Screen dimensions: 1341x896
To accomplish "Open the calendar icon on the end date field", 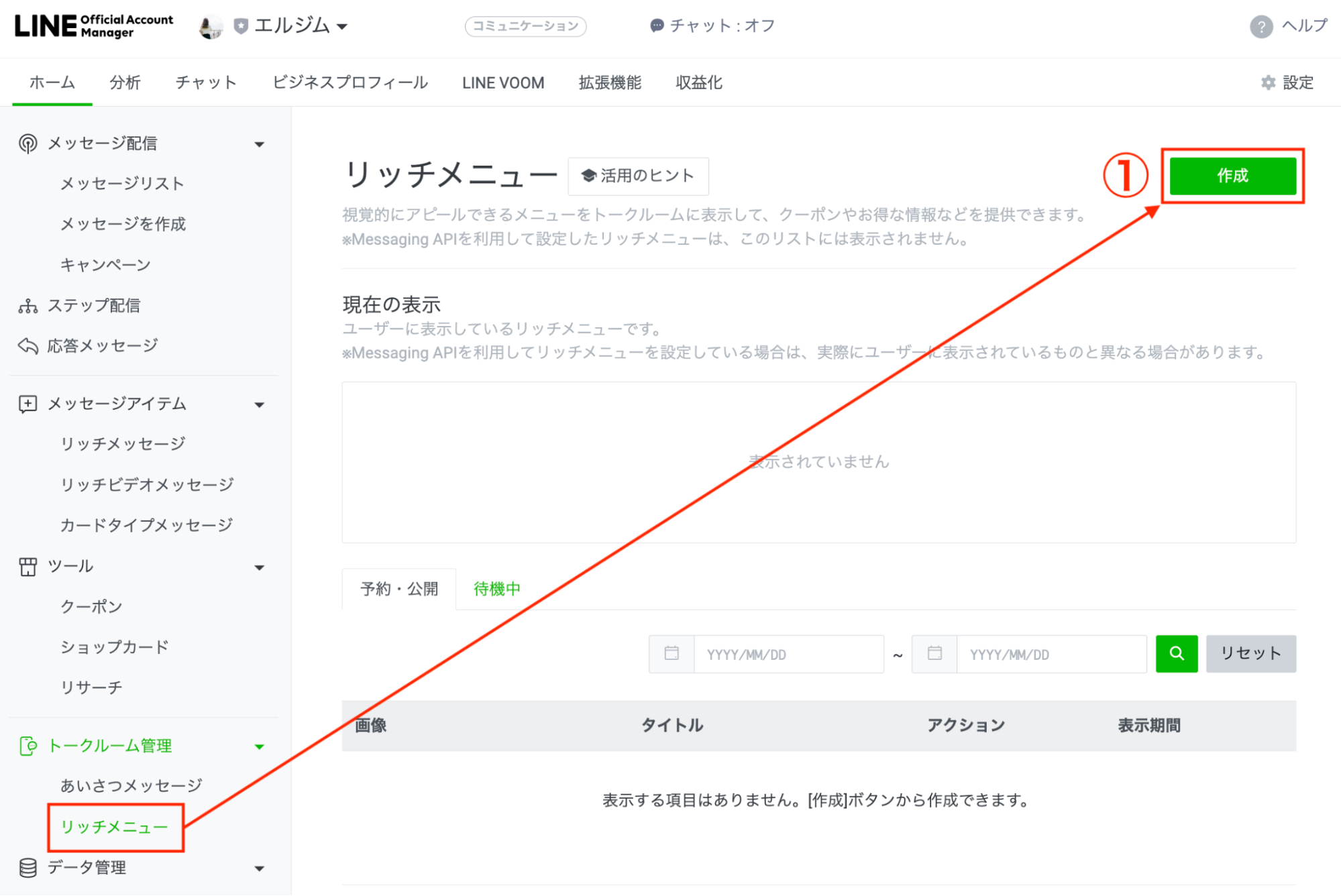I will coord(934,654).
